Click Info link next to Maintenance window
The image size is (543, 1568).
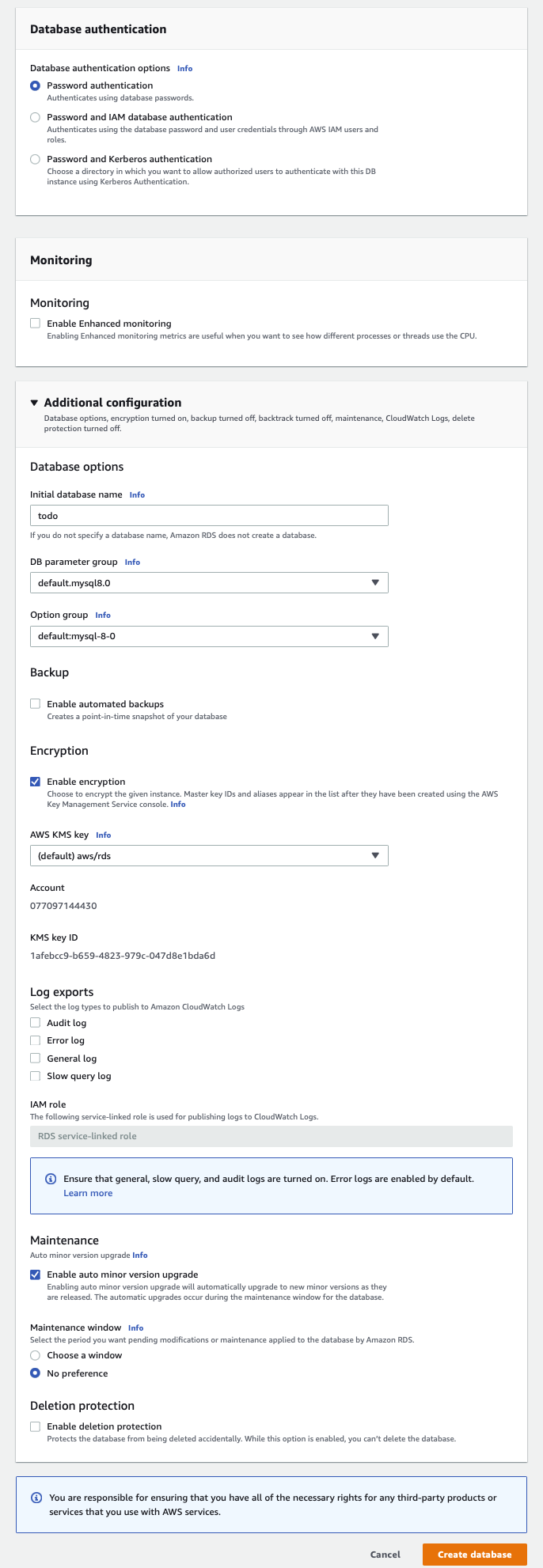[x=135, y=1327]
